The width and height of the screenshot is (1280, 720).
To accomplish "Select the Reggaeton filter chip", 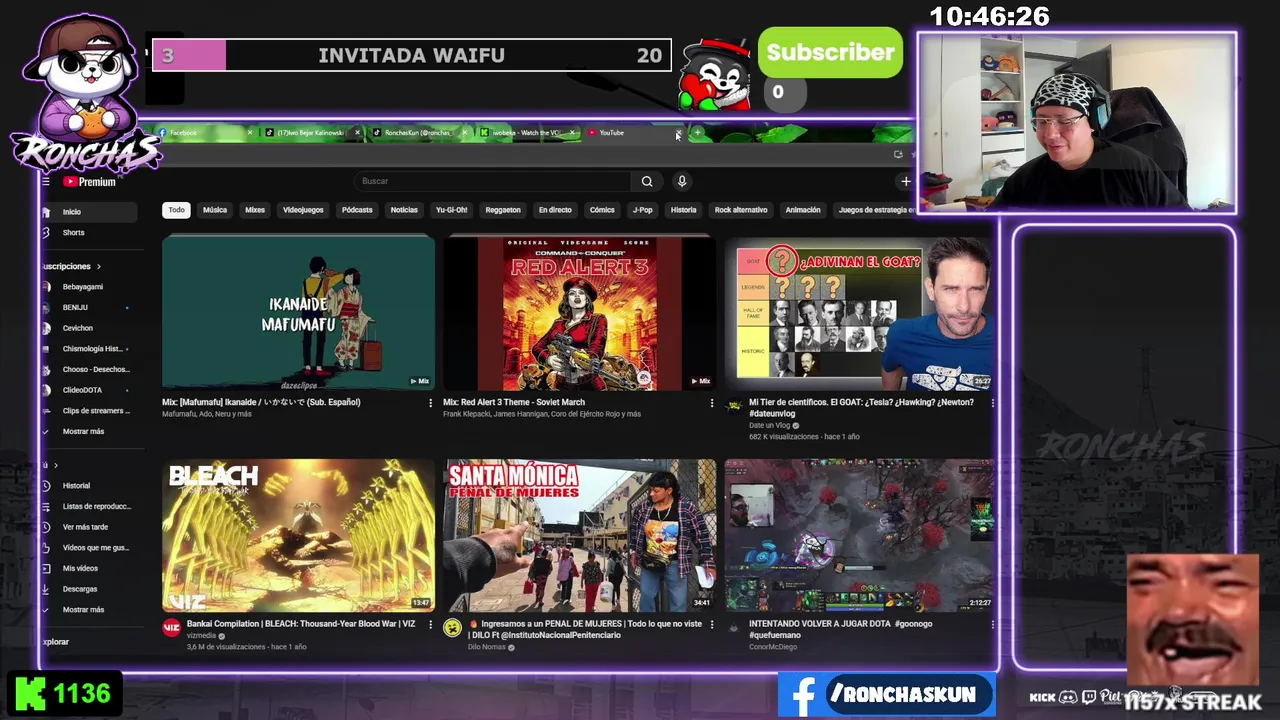I will pos(503,210).
